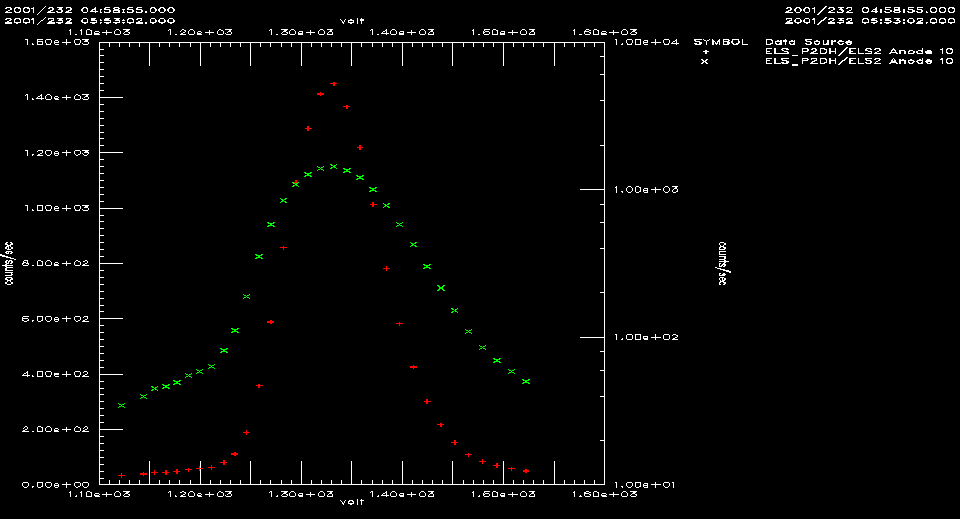The height and width of the screenshot is (519, 960).
Task: Click the 1.00e+04 label on right log axis
Action: [x=646, y=42]
